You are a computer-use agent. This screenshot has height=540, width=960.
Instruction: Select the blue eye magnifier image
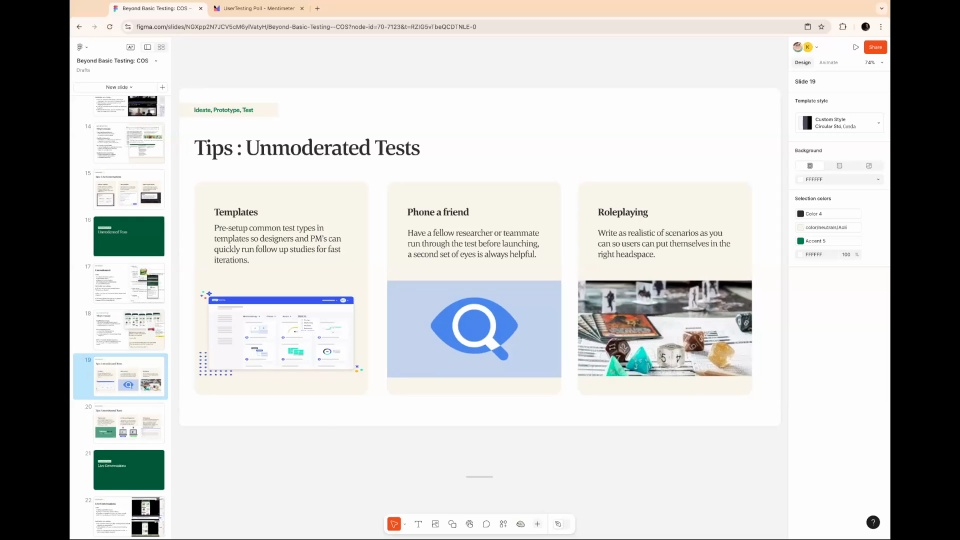[x=474, y=329]
